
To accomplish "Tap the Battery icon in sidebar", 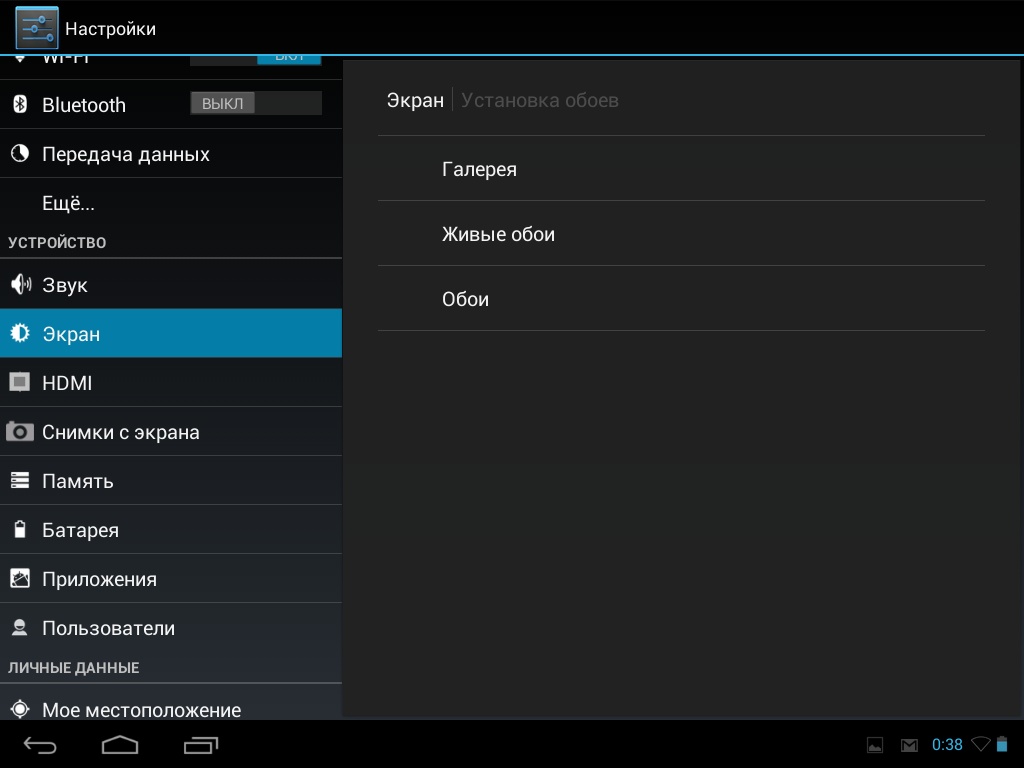I will click(x=20, y=530).
